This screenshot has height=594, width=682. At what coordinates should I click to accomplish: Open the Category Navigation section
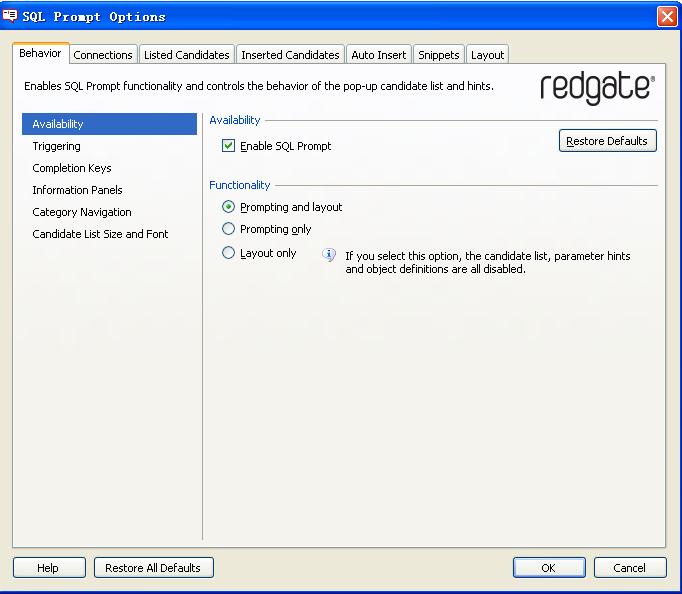(109, 212)
